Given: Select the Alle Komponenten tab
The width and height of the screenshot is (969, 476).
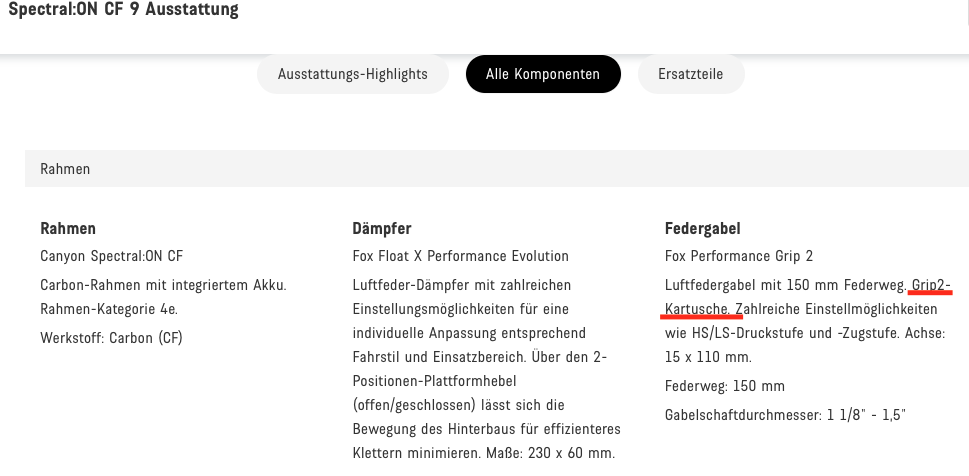Looking at the screenshot, I should tap(543, 74).
